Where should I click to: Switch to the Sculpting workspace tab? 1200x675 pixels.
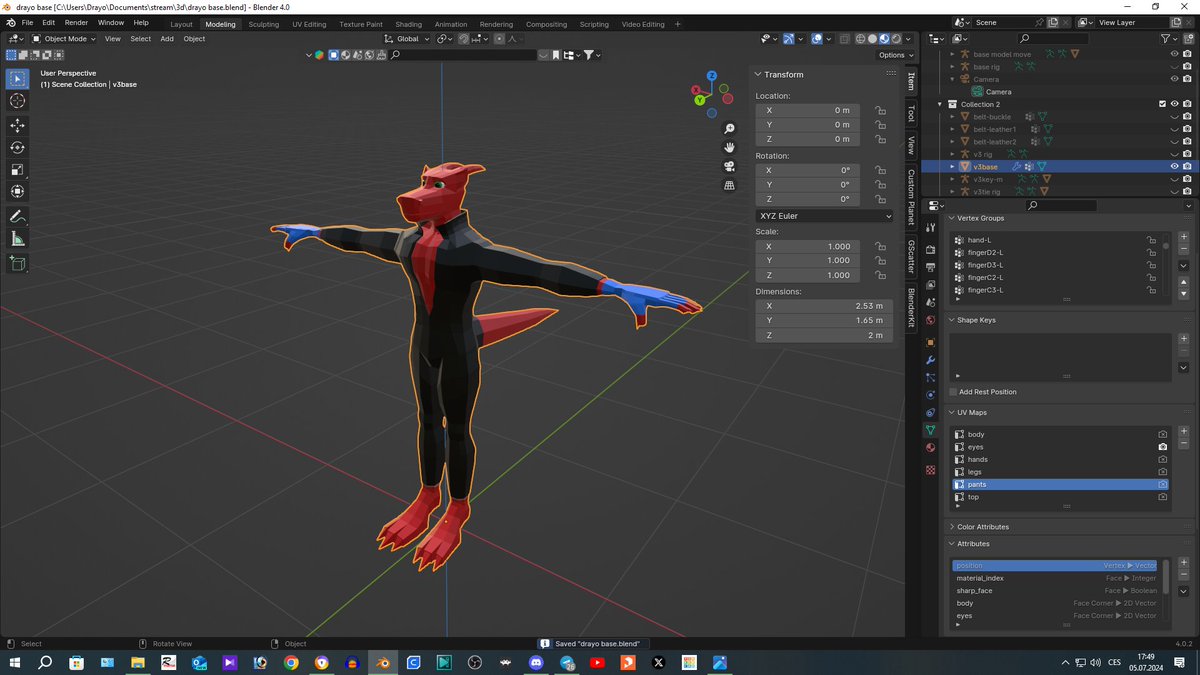264,24
